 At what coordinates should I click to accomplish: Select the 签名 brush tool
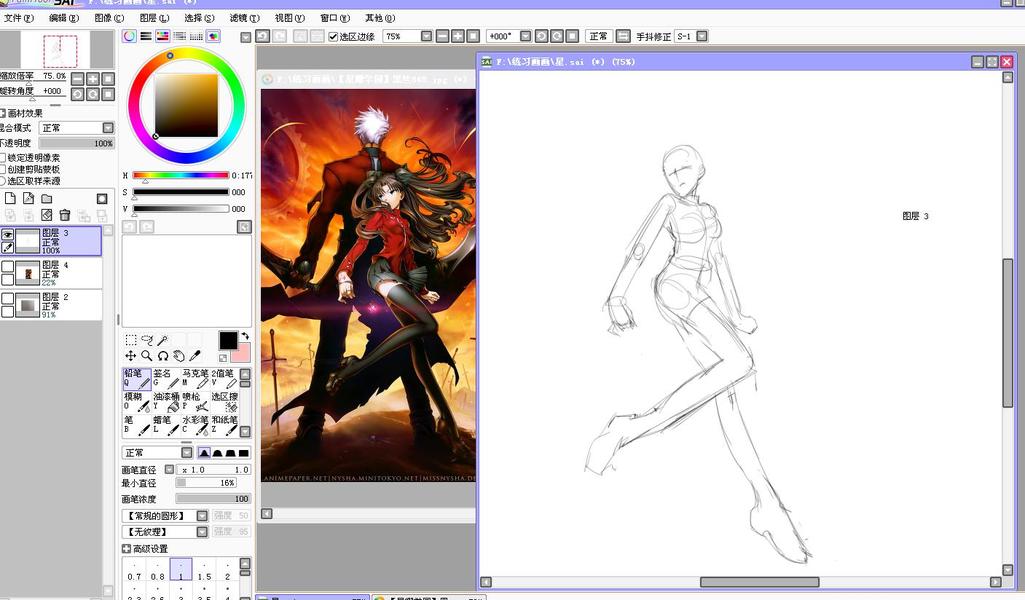pyautogui.click(x=166, y=378)
